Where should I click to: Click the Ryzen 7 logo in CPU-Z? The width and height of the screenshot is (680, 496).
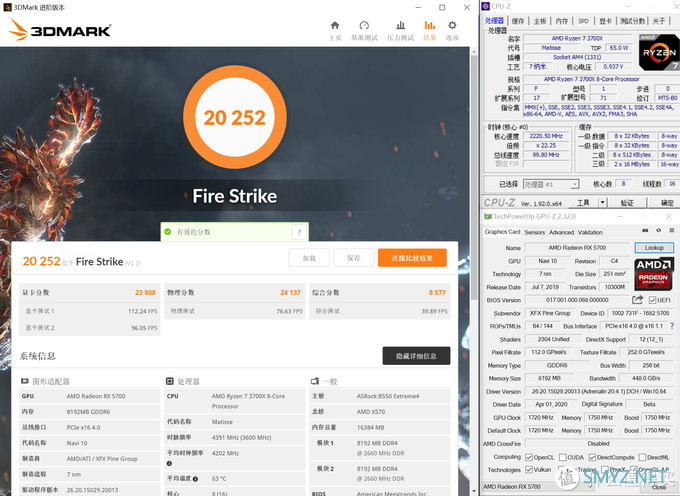659,52
